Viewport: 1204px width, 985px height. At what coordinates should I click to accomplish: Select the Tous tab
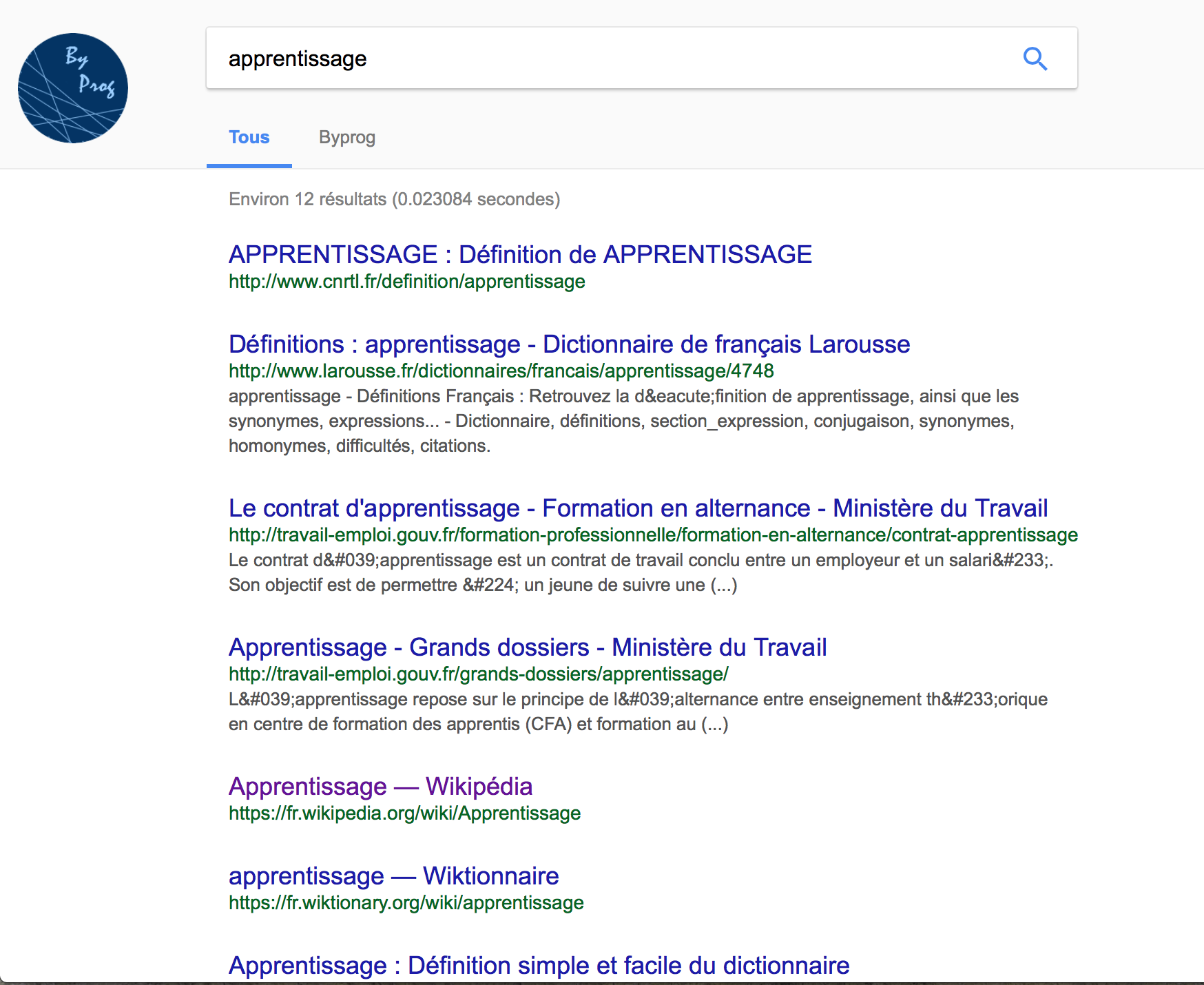pos(249,137)
